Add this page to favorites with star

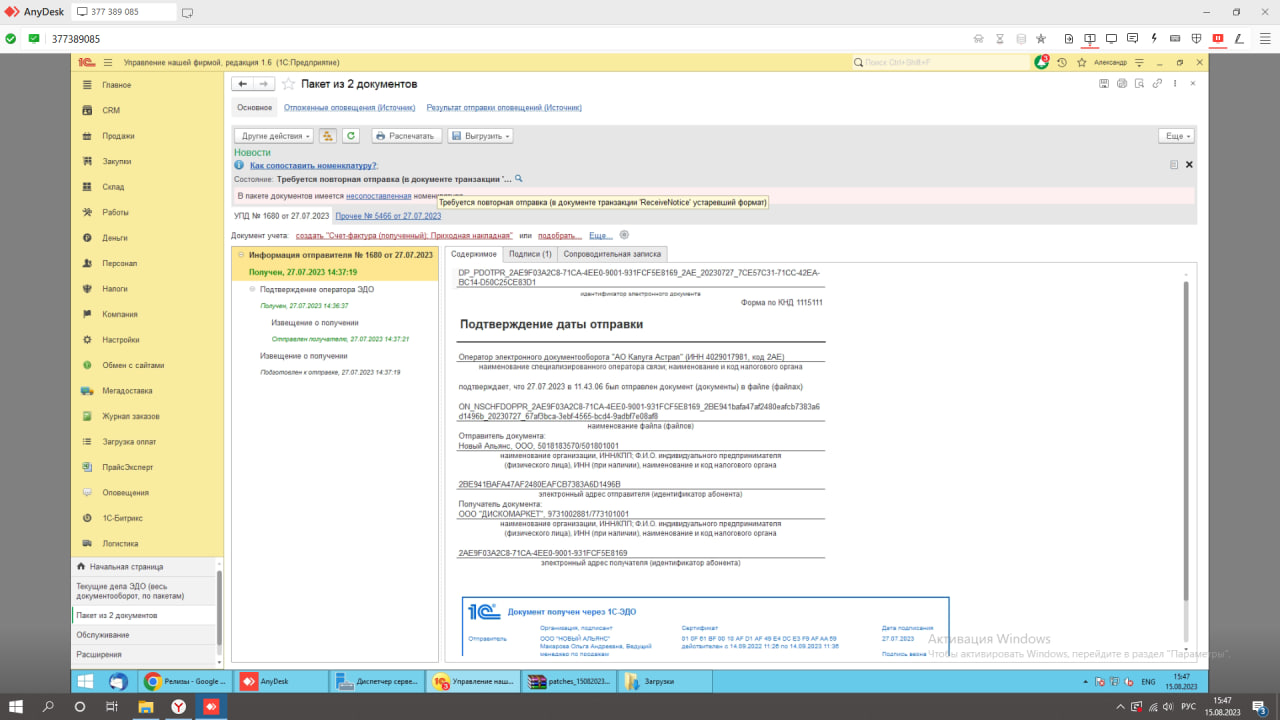[x=289, y=84]
